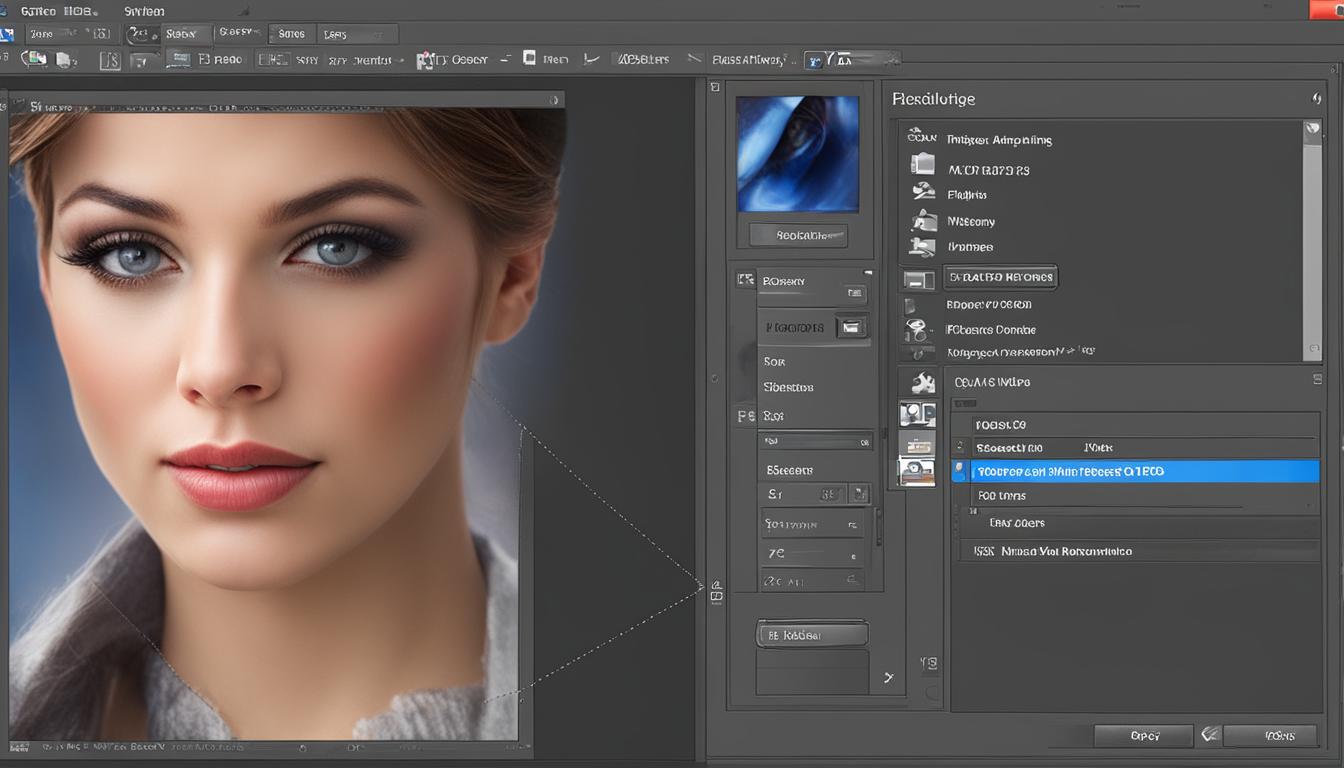
Task: Toggle the small checkbox beside the blue row
Action: [x=957, y=470]
